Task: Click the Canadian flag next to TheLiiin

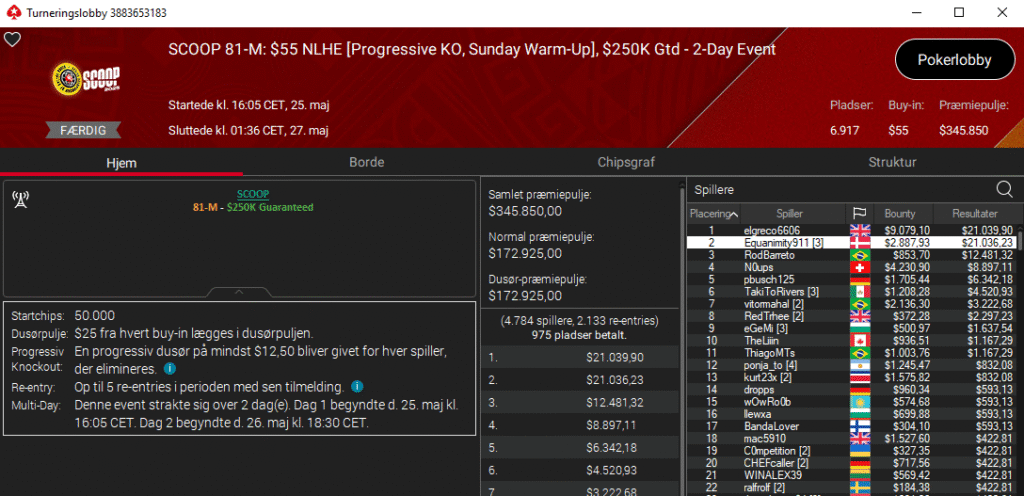Action: pyautogui.click(x=860, y=341)
